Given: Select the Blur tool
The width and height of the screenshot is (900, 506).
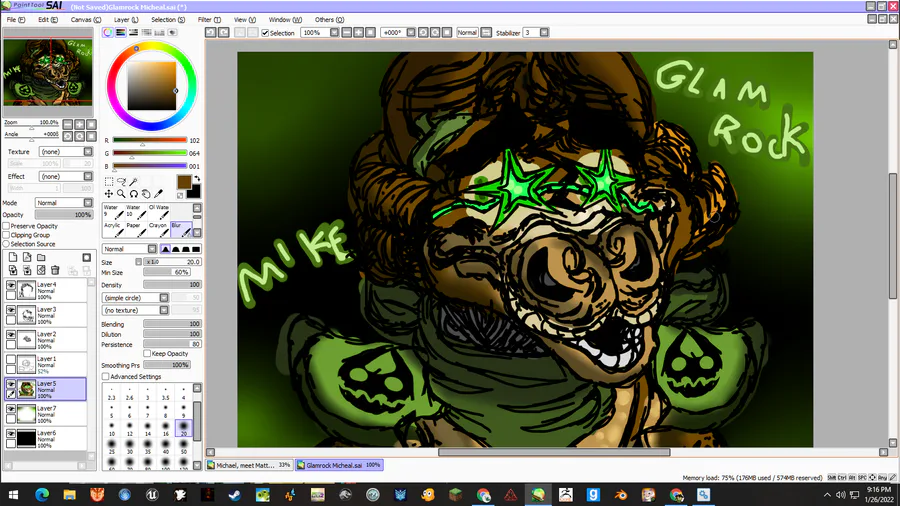Looking at the screenshot, I should point(181,229).
